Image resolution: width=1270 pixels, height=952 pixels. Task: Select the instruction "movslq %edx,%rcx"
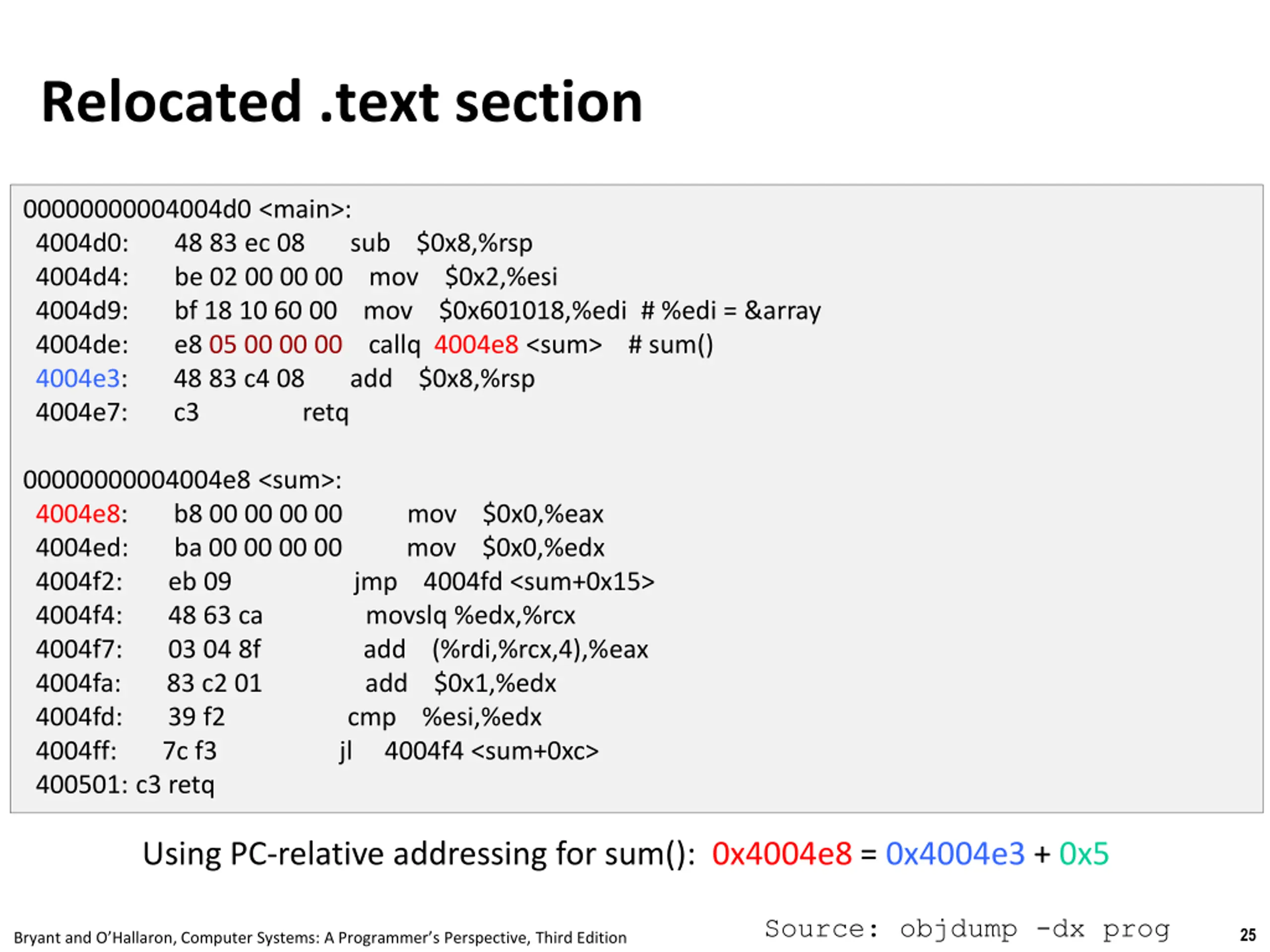[x=470, y=616]
